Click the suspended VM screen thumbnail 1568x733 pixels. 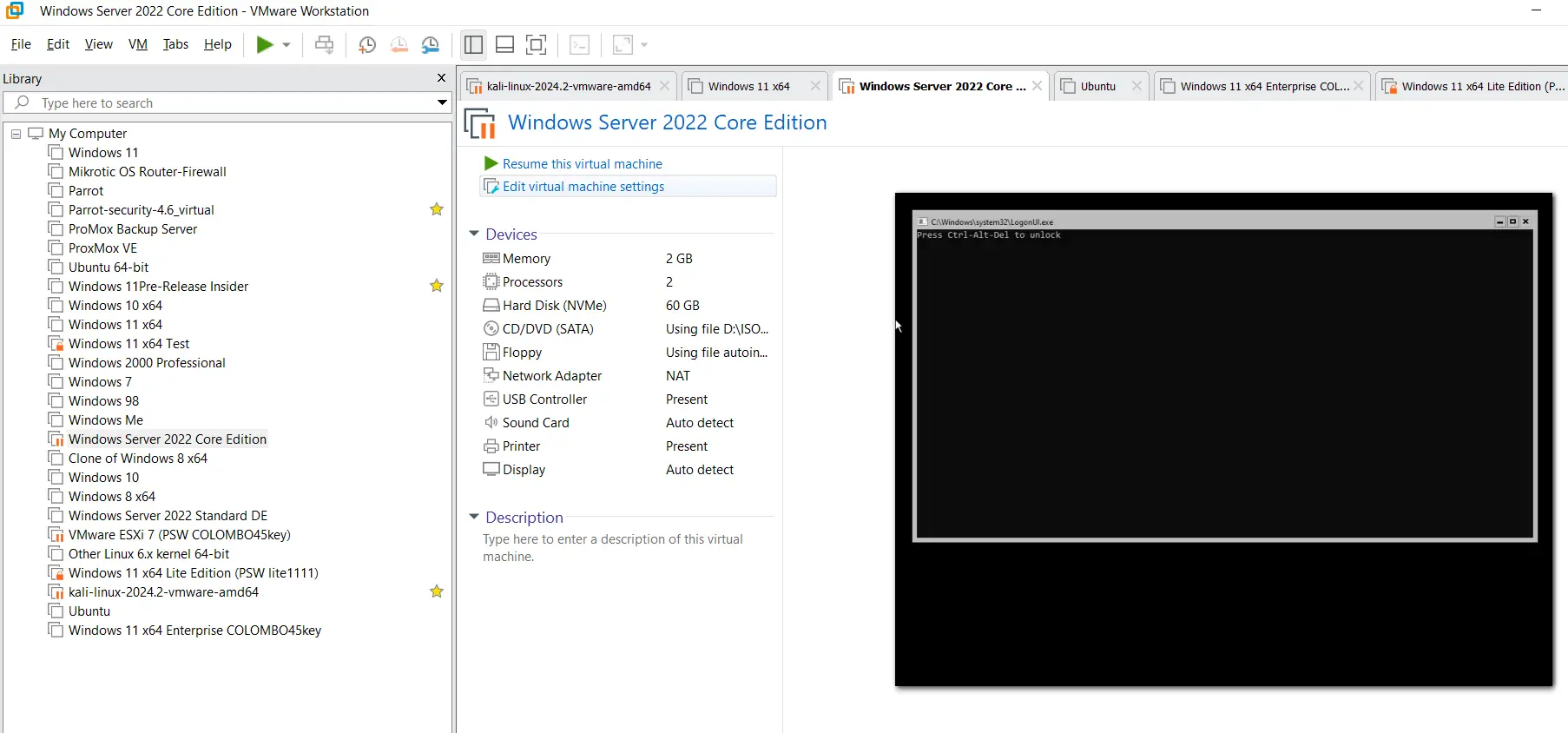[x=1224, y=439]
